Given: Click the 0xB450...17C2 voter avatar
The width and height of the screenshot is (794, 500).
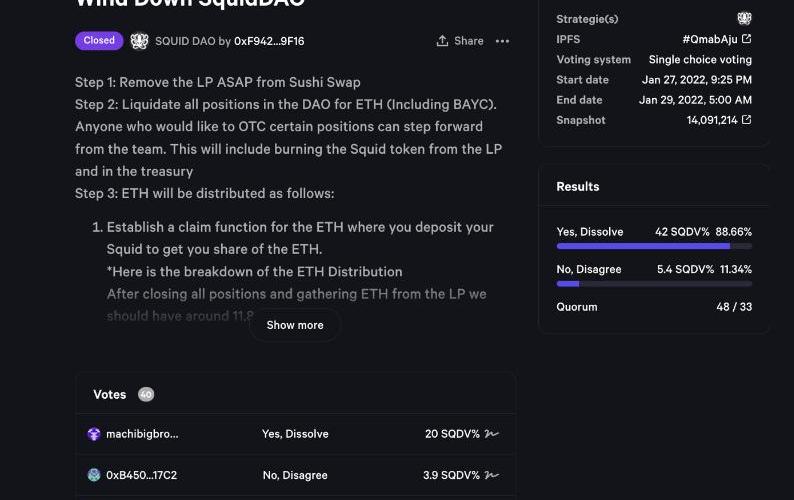Looking at the screenshot, I should click(94, 475).
